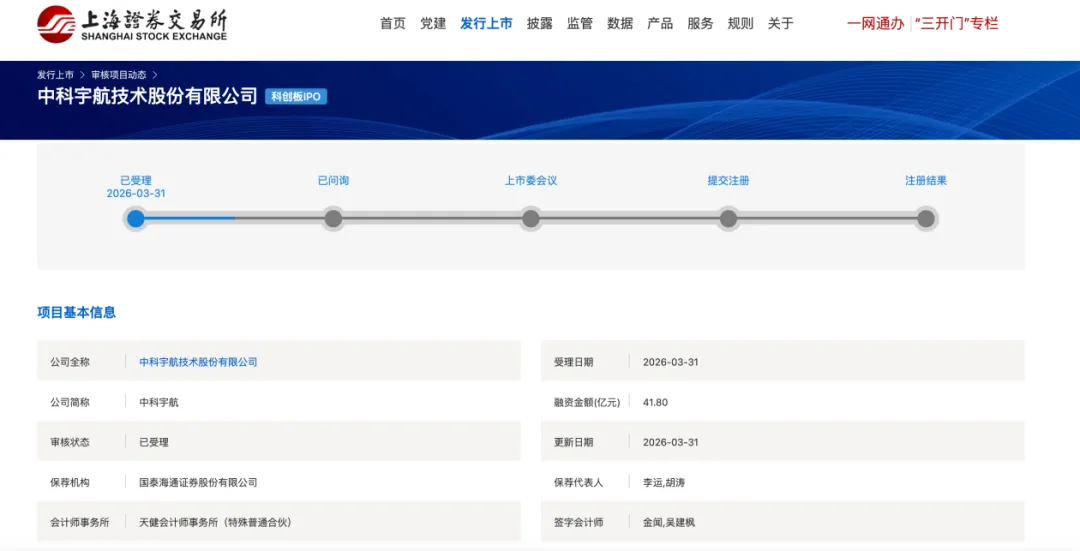
Task: Go to 发行上市 in breadcrumb
Action: [x=55, y=74]
